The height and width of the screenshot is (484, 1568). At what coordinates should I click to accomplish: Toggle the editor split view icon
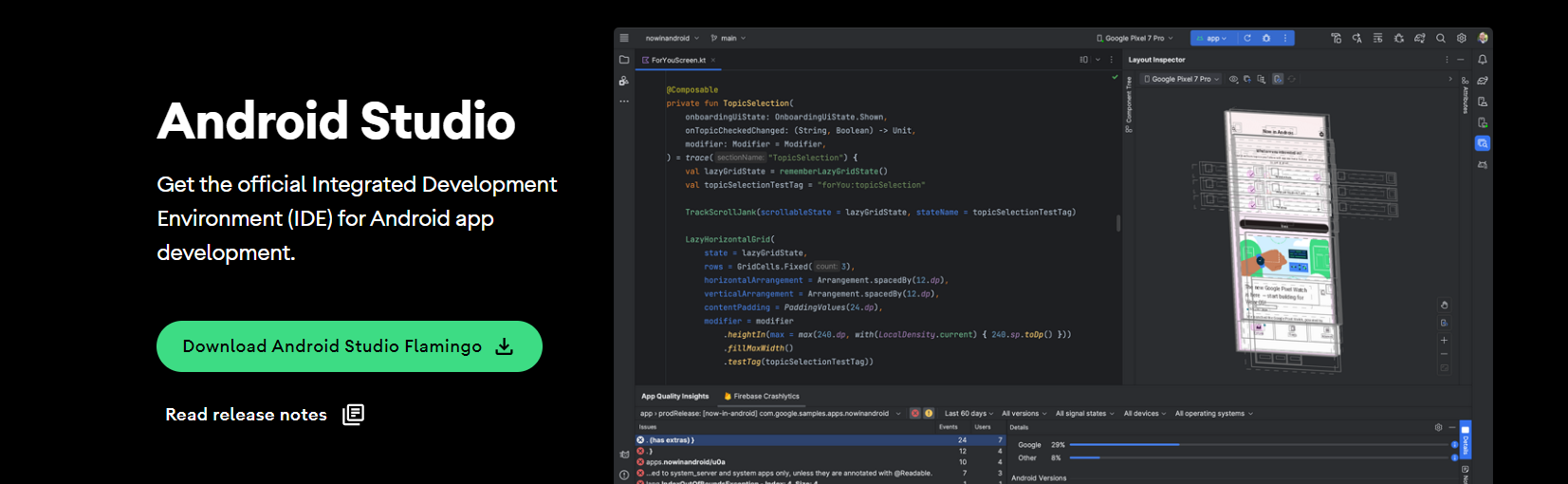(1084, 60)
